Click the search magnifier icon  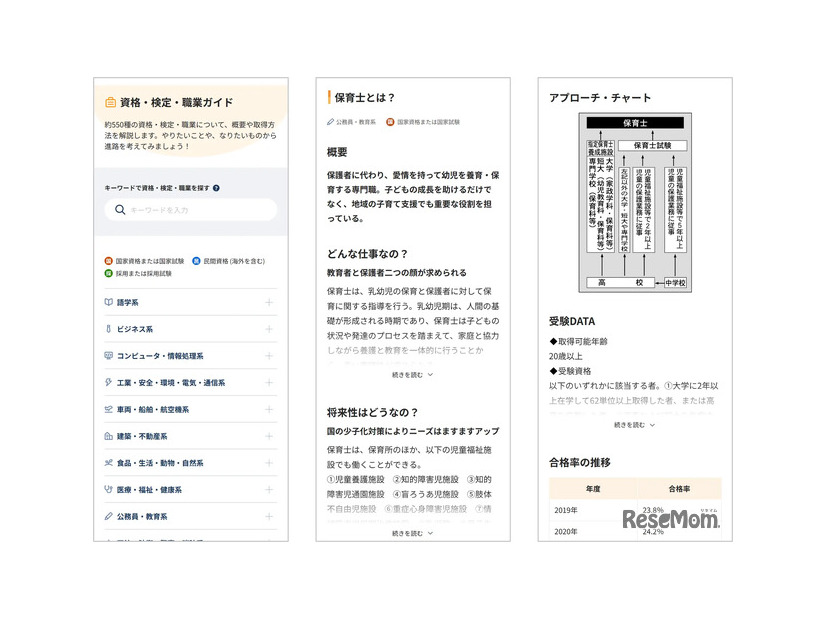tap(120, 210)
